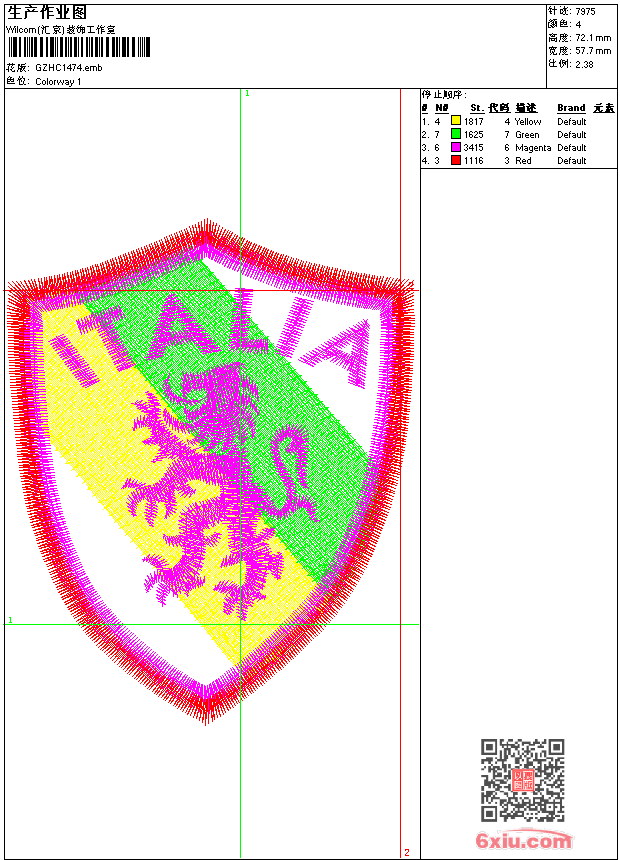Click the St. column header
This screenshot has width=620, height=860.
(476, 108)
